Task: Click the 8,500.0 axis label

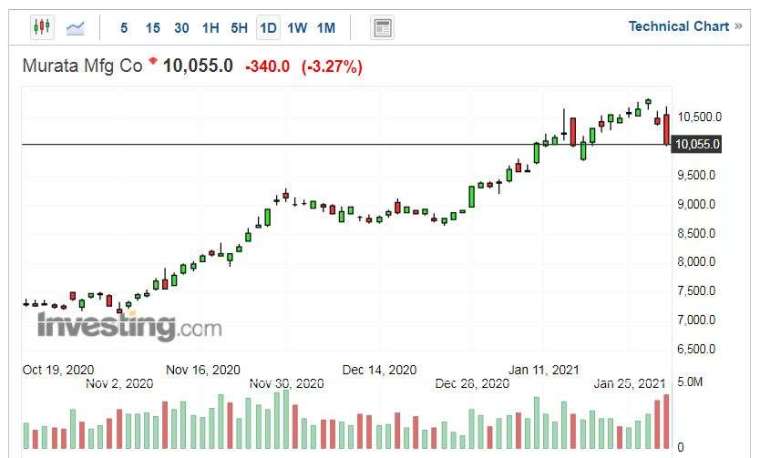Action: point(697,233)
